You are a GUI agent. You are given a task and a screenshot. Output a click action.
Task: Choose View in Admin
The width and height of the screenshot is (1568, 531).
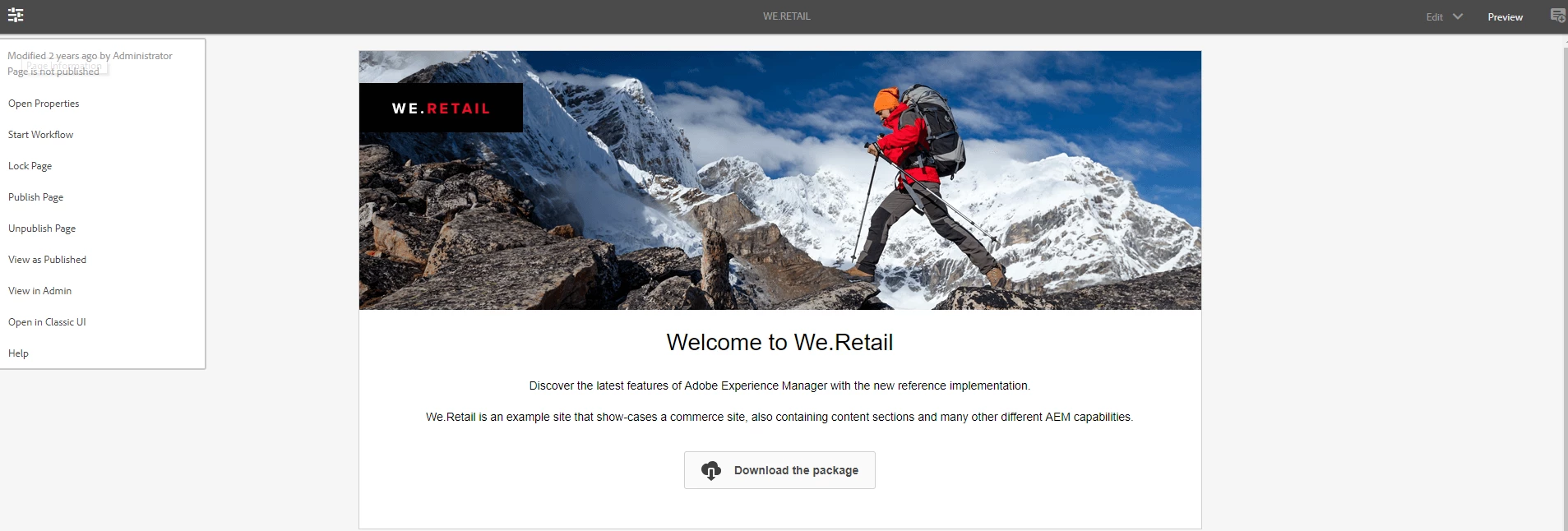[x=39, y=291]
